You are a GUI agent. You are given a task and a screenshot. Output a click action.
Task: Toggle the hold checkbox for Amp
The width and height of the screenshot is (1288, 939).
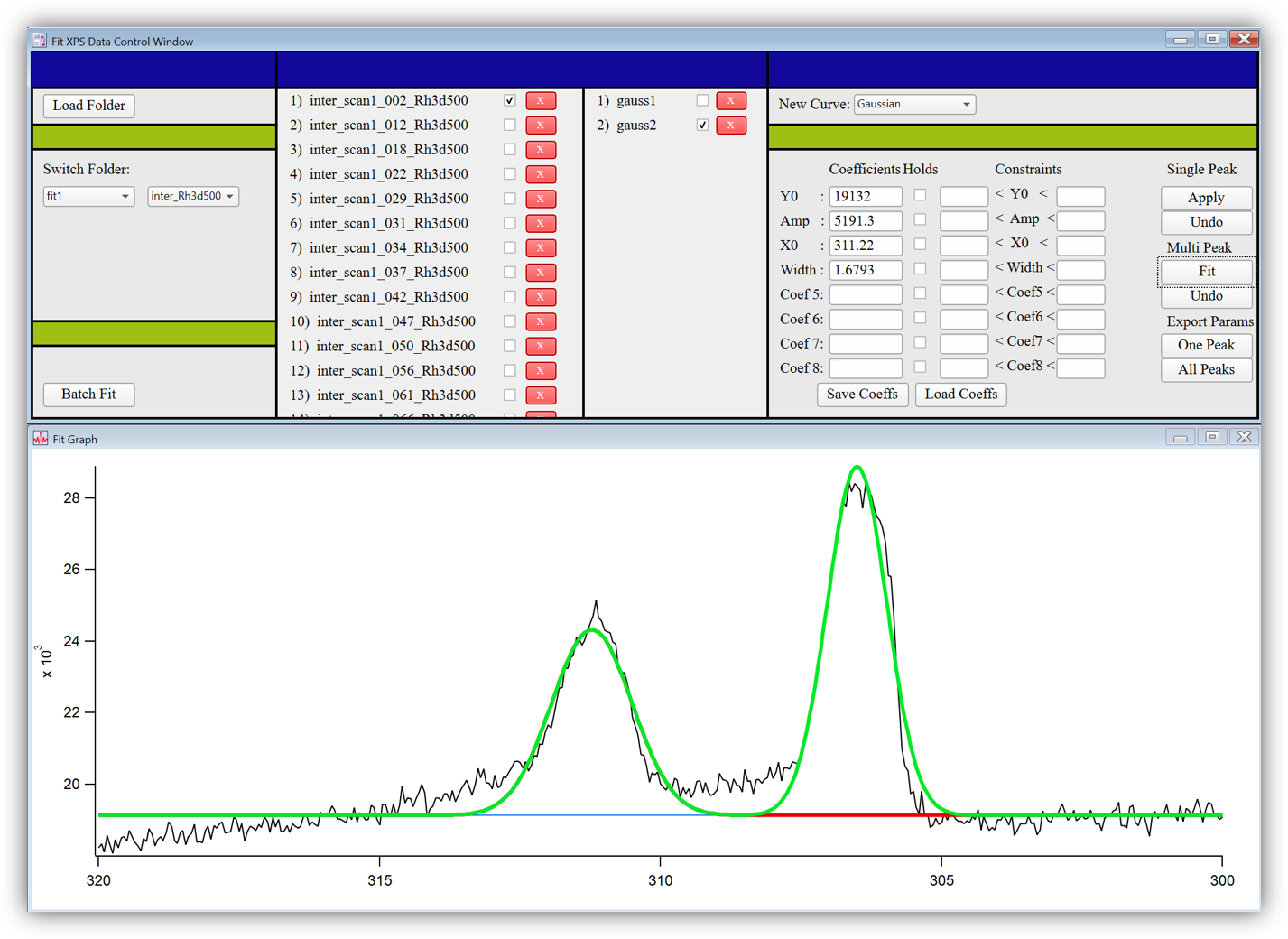click(920, 219)
